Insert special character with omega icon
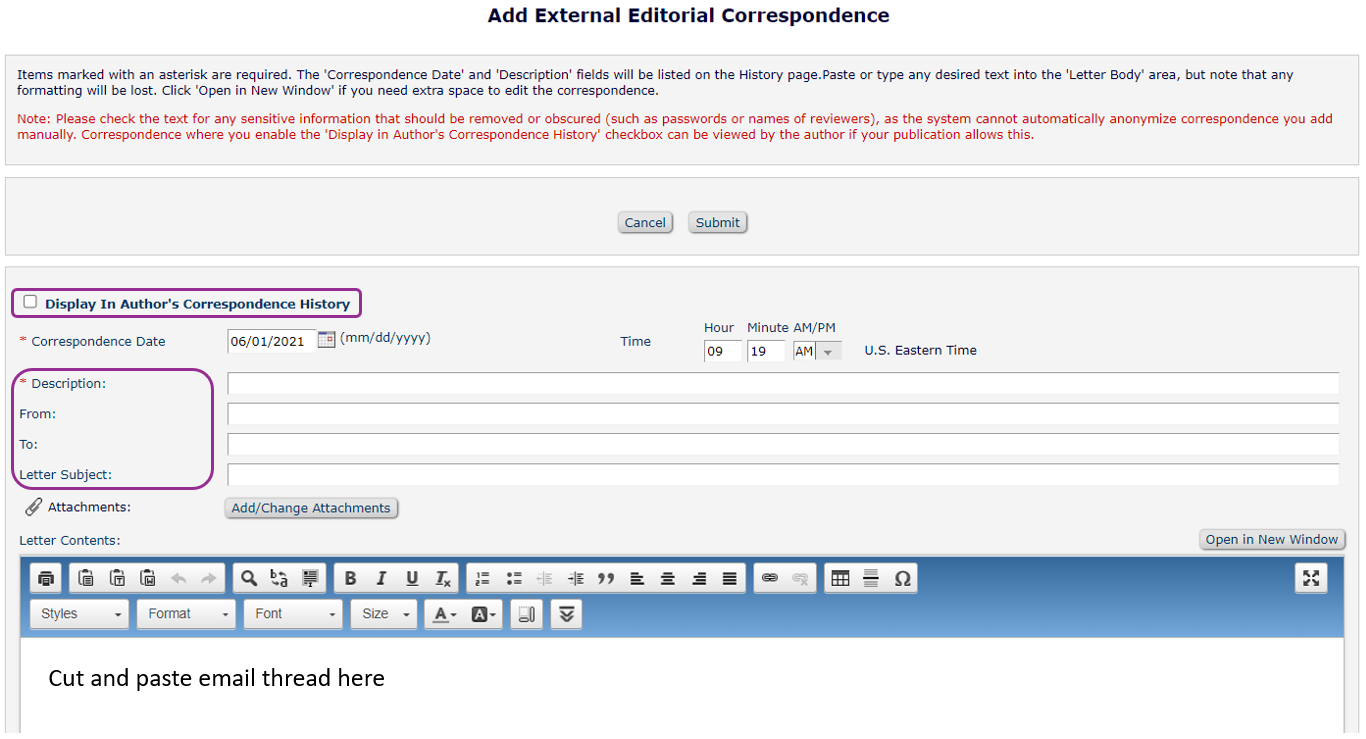This screenshot has height=739, width=1366. click(x=902, y=579)
